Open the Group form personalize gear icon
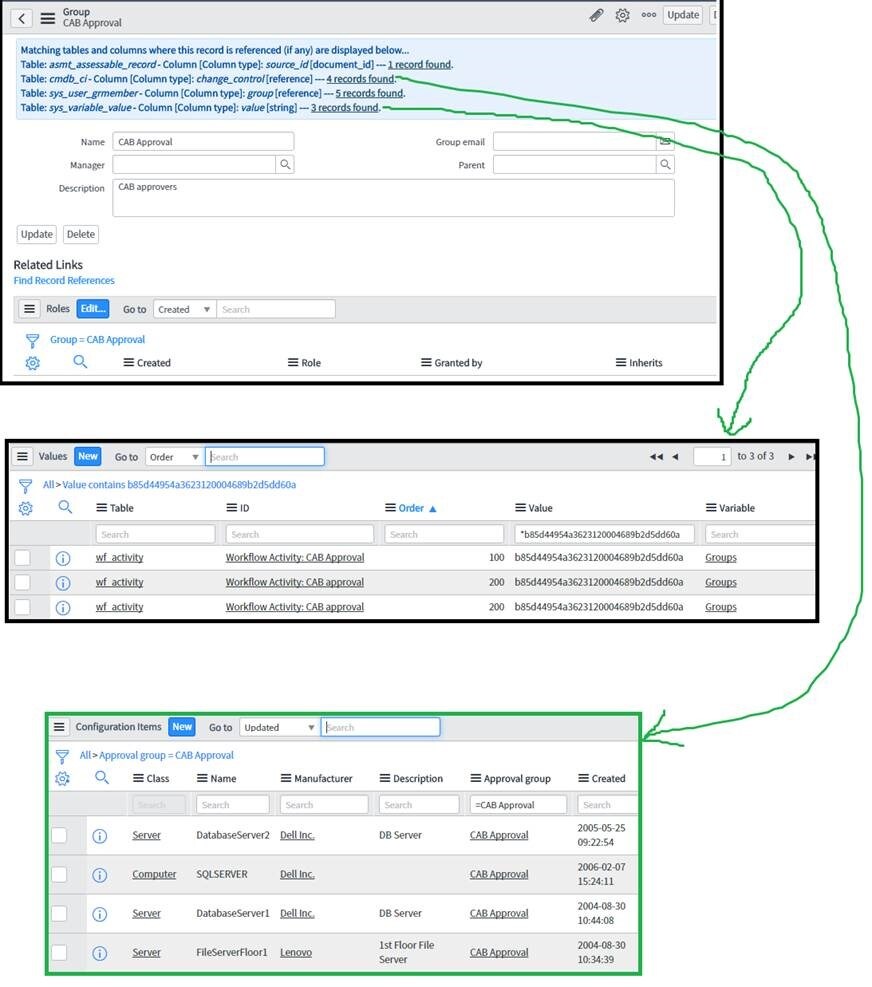The image size is (872, 987). pos(622,15)
